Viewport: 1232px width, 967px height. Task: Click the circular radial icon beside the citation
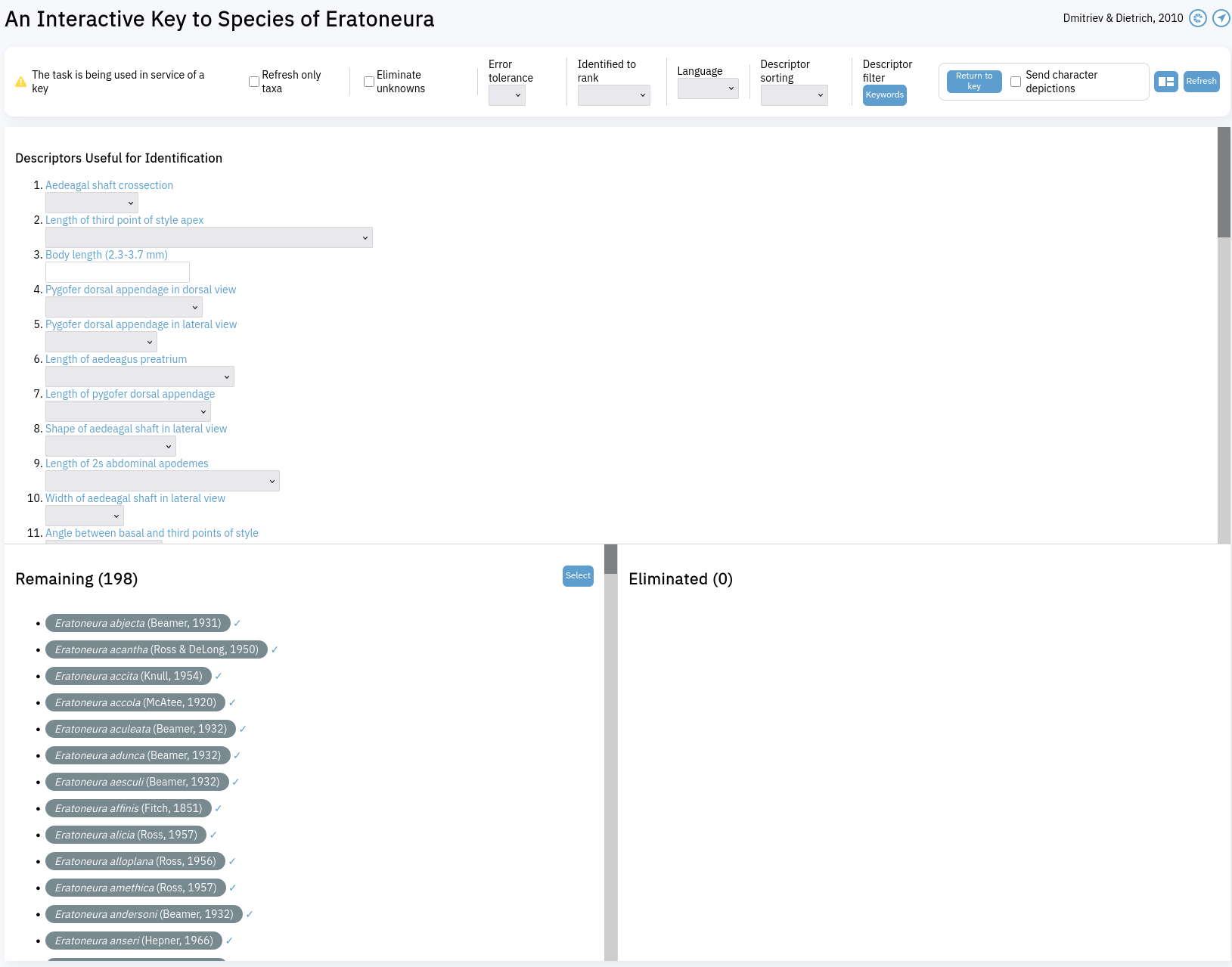pyautogui.click(x=1197, y=18)
